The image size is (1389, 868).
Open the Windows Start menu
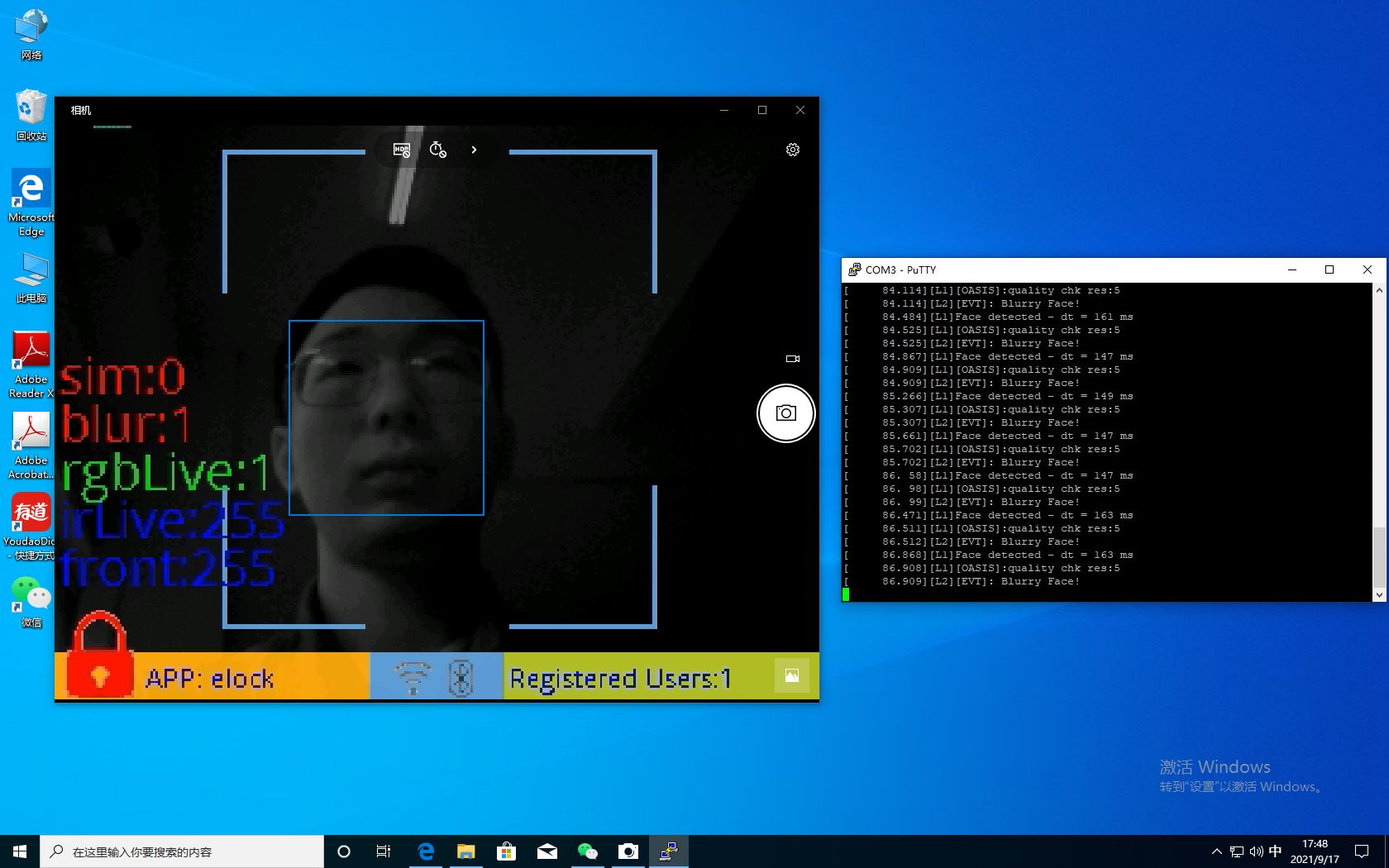pyautogui.click(x=20, y=851)
